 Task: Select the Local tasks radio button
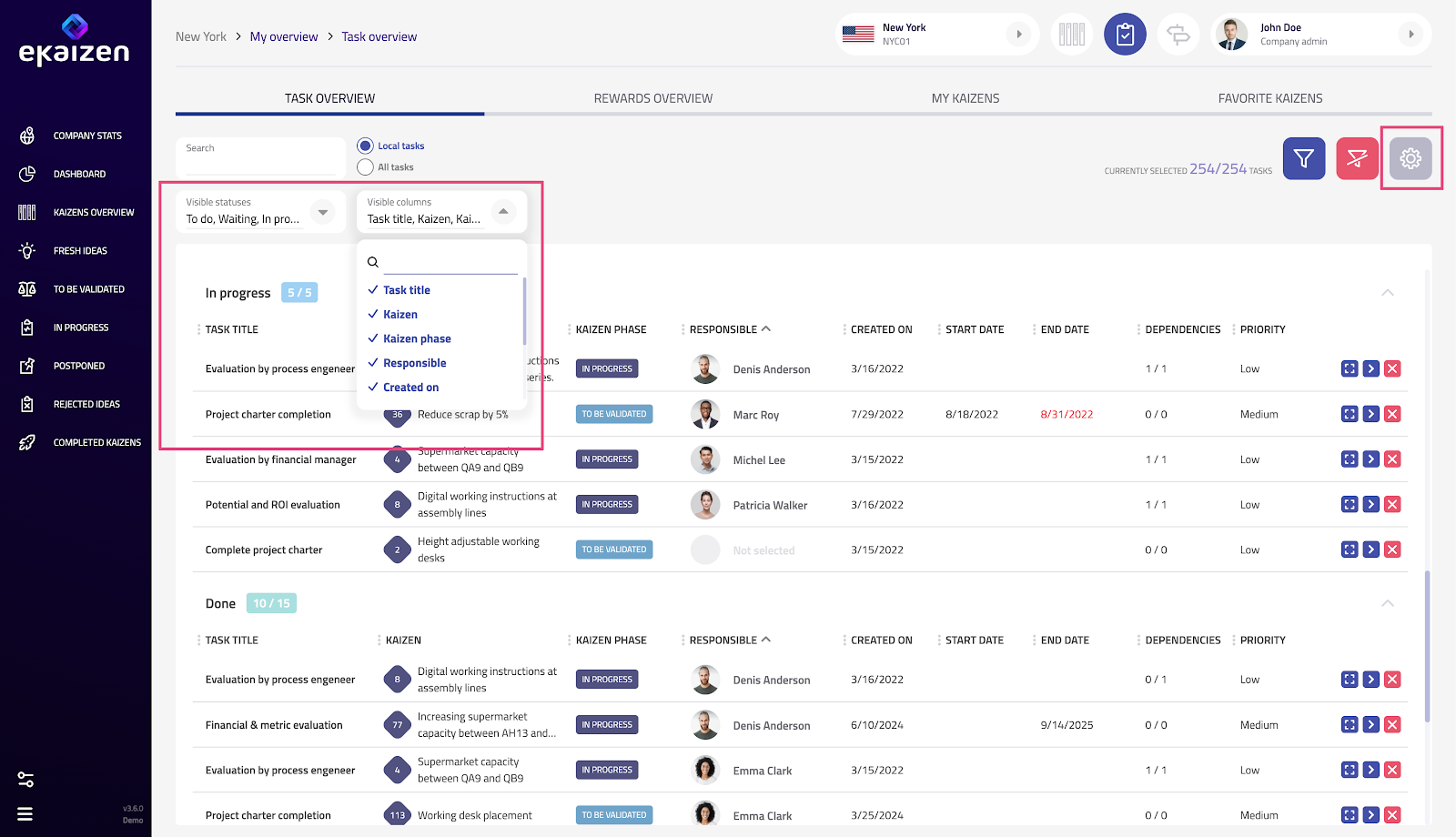point(366,146)
